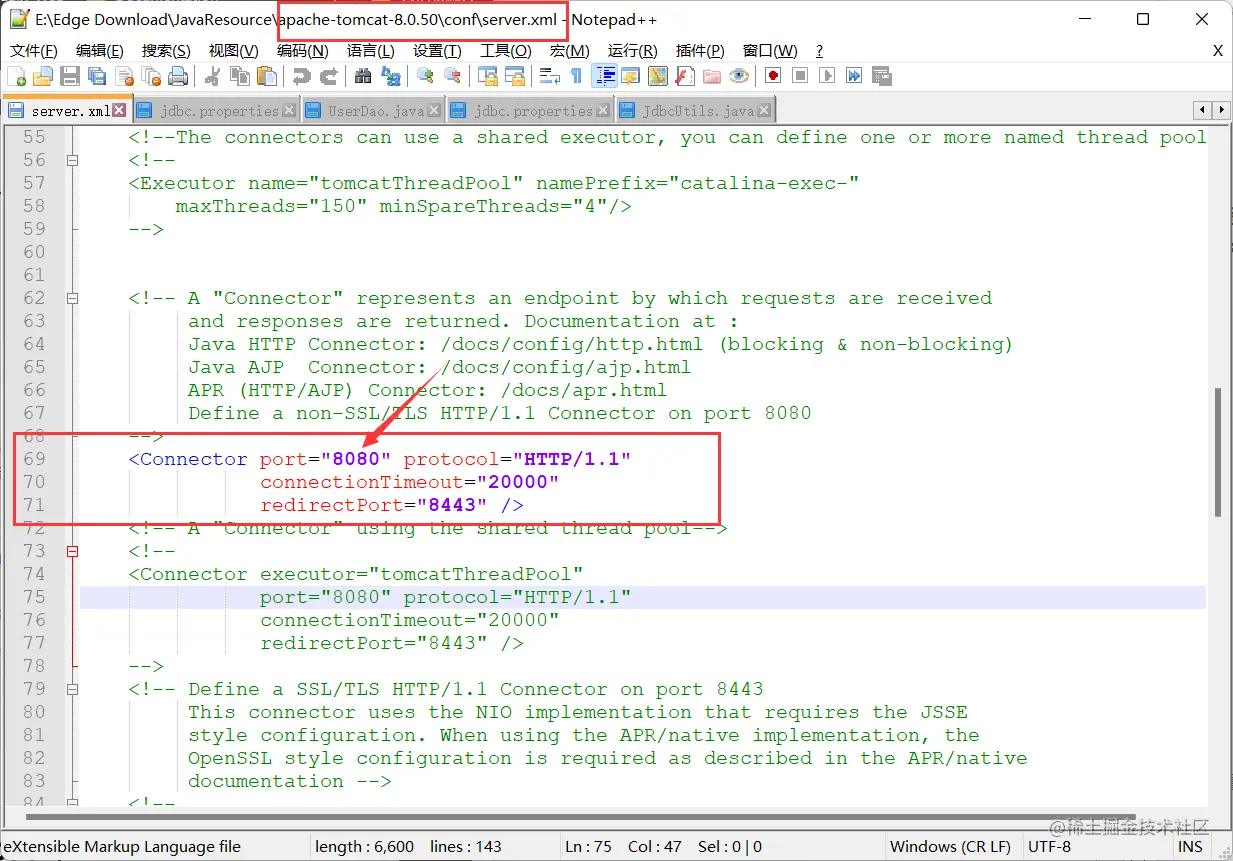
Task: Click the Close All documents toolbar icon
Action: (x=152, y=76)
